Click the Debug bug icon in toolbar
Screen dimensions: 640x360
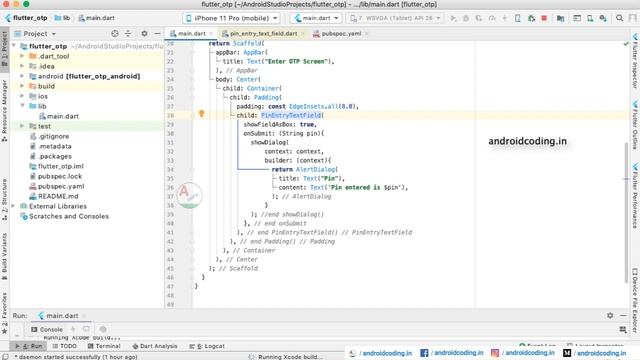[x=466, y=18]
